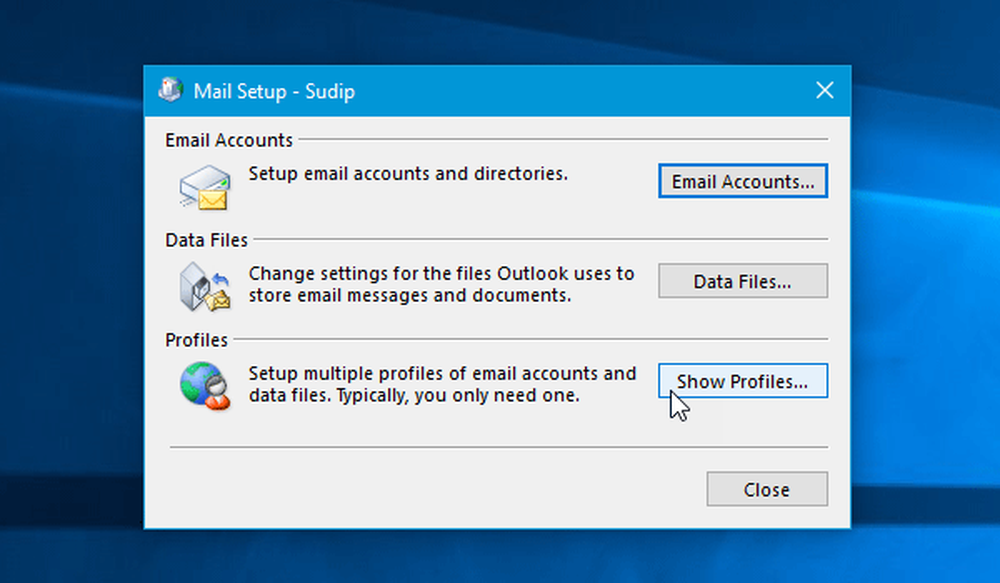Click "Setup email accounts and directories" text
Screen dimensions: 1000x583
pos(408,173)
